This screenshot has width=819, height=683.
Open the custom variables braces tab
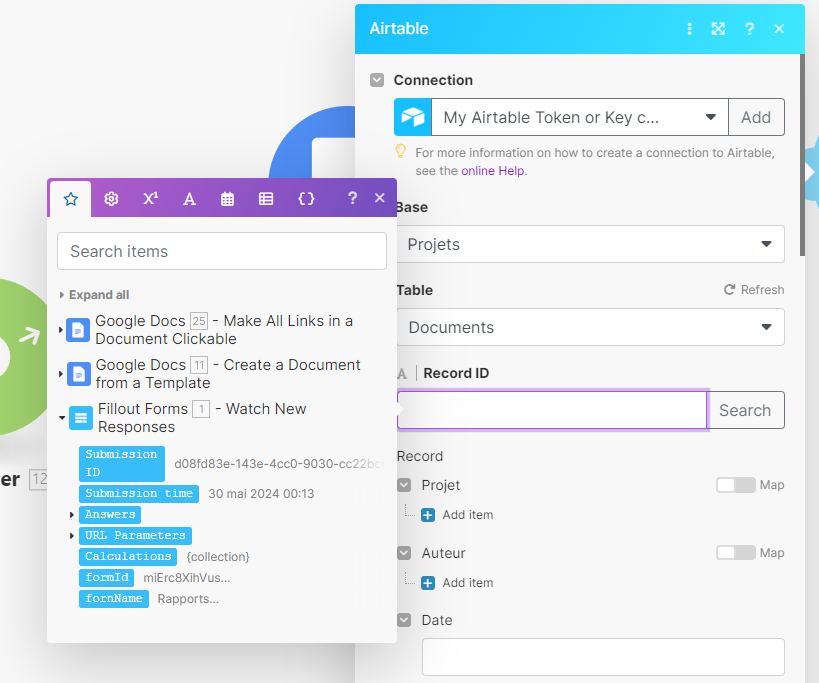pos(306,199)
